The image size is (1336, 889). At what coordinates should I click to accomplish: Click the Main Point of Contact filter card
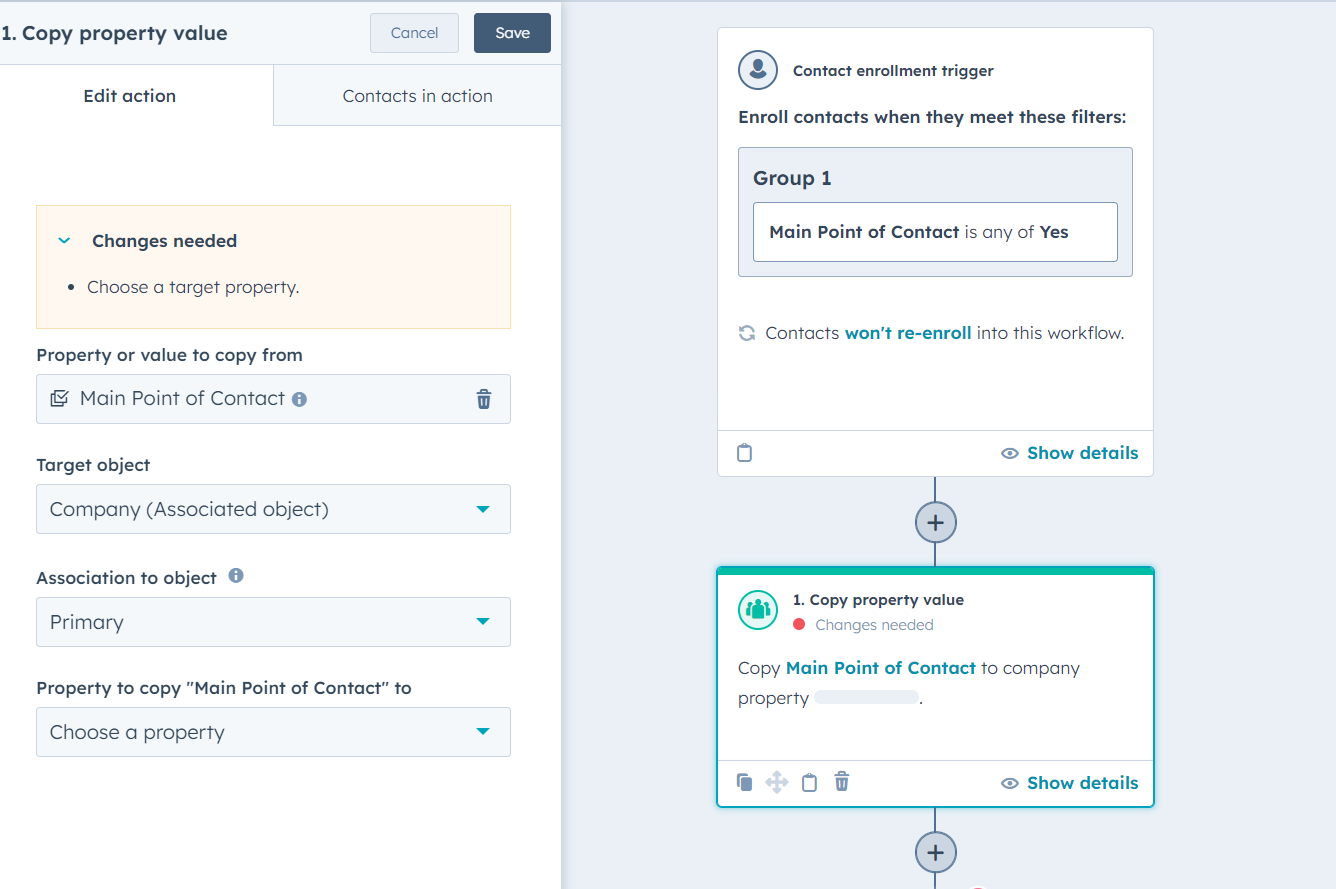935,232
